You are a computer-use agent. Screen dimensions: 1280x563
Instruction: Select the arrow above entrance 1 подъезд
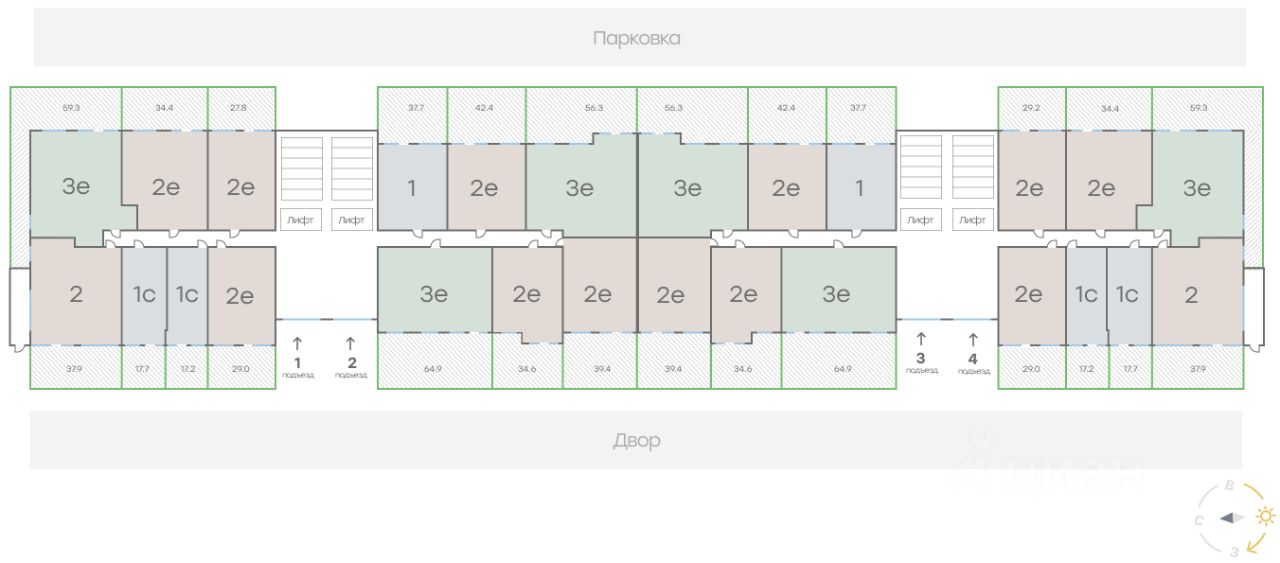pos(297,342)
